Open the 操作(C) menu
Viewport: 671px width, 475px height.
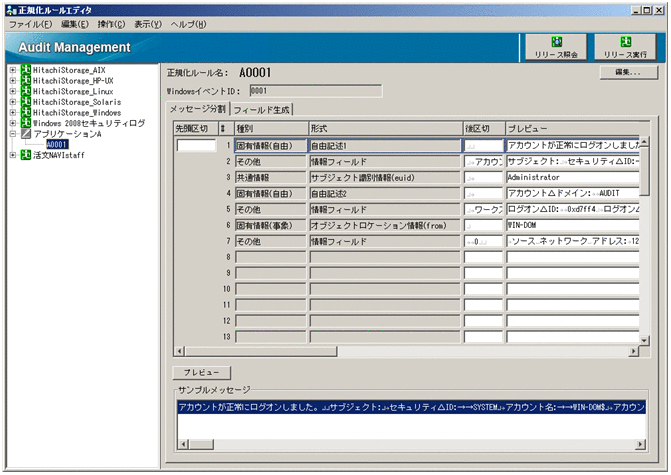(109, 23)
